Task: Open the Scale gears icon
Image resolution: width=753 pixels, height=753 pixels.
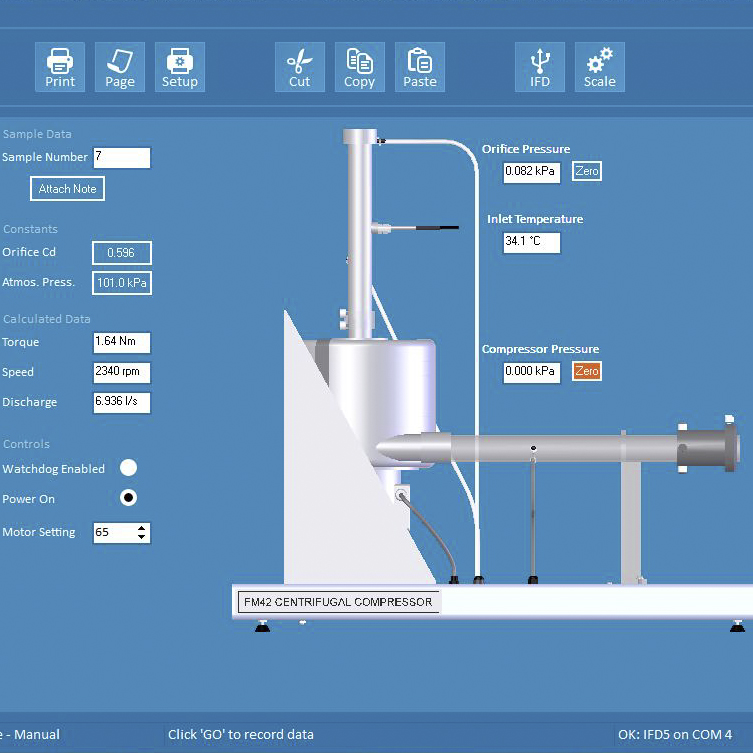Action: [x=600, y=67]
